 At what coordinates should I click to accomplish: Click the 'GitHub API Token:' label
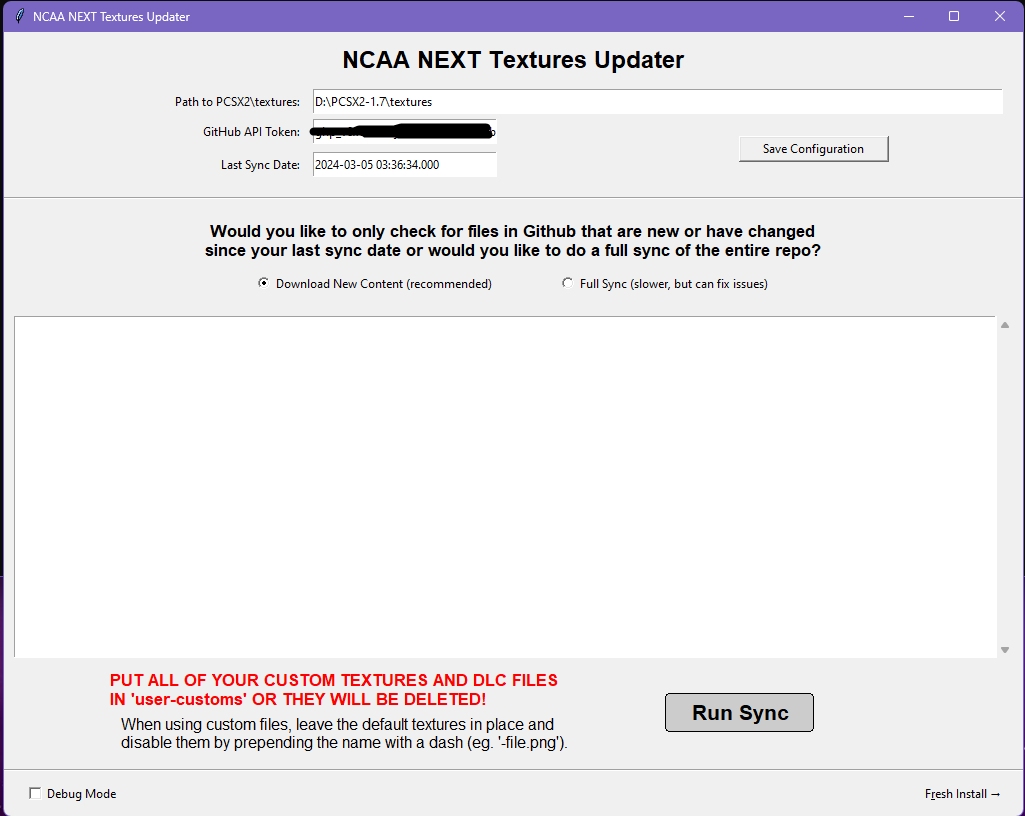(x=251, y=131)
